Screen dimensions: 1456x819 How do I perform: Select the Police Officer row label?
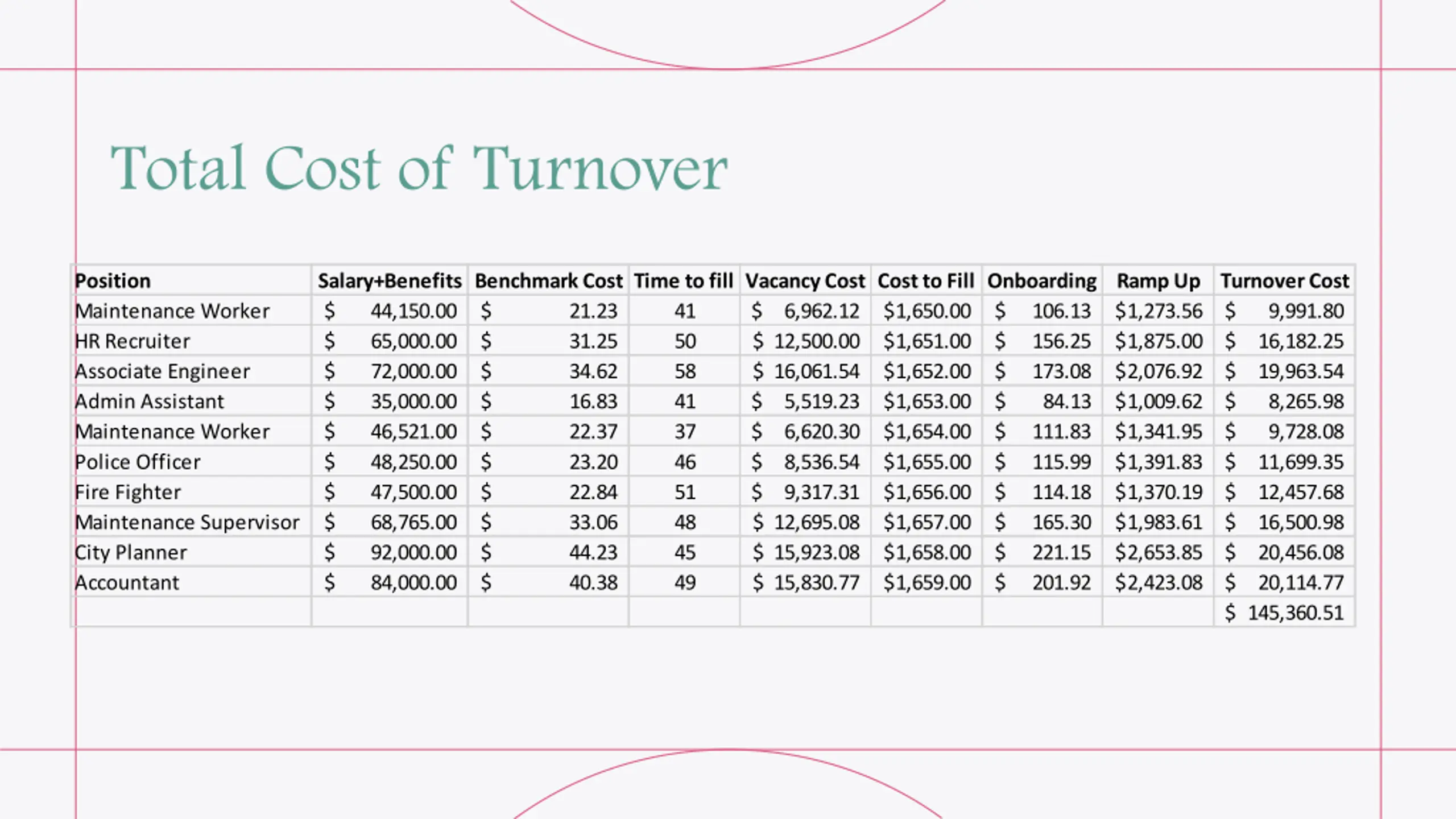click(138, 462)
